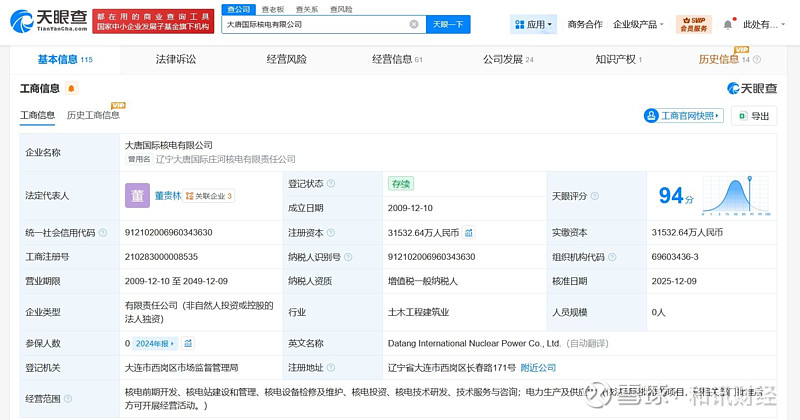Screen dimensions: 800x420
Task: Click the trend chart icon beside 注册资本
Action: pyautogui.click(x=468, y=232)
